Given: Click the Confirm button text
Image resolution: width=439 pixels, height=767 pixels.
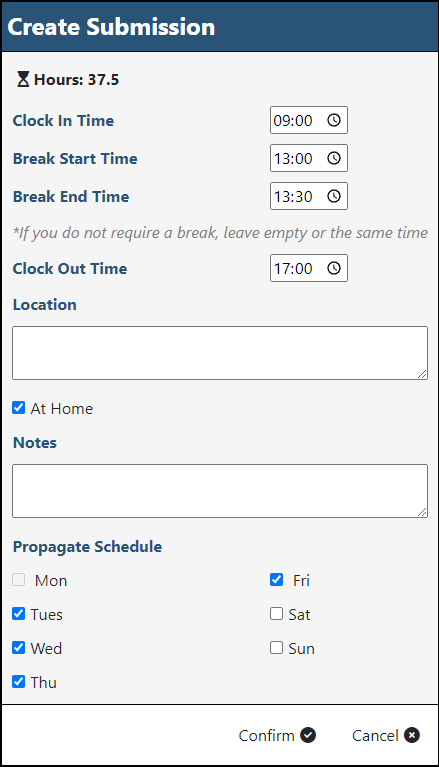Looking at the screenshot, I should [266, 735].
